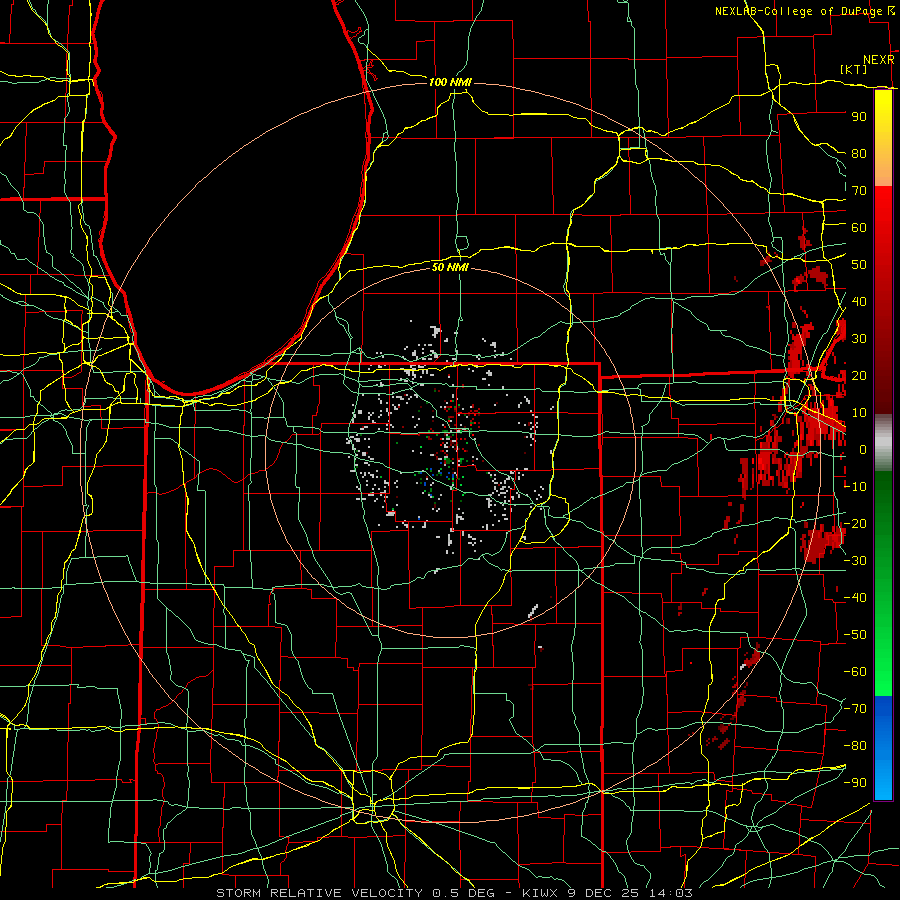This screenshot has height=900, width=900.
Task: Click the 0 value on velocity scale
Action: point(863,449)
